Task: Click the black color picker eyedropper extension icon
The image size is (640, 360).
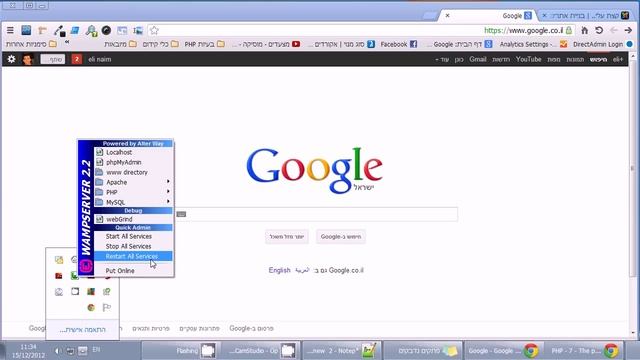Action: point(60,31)
